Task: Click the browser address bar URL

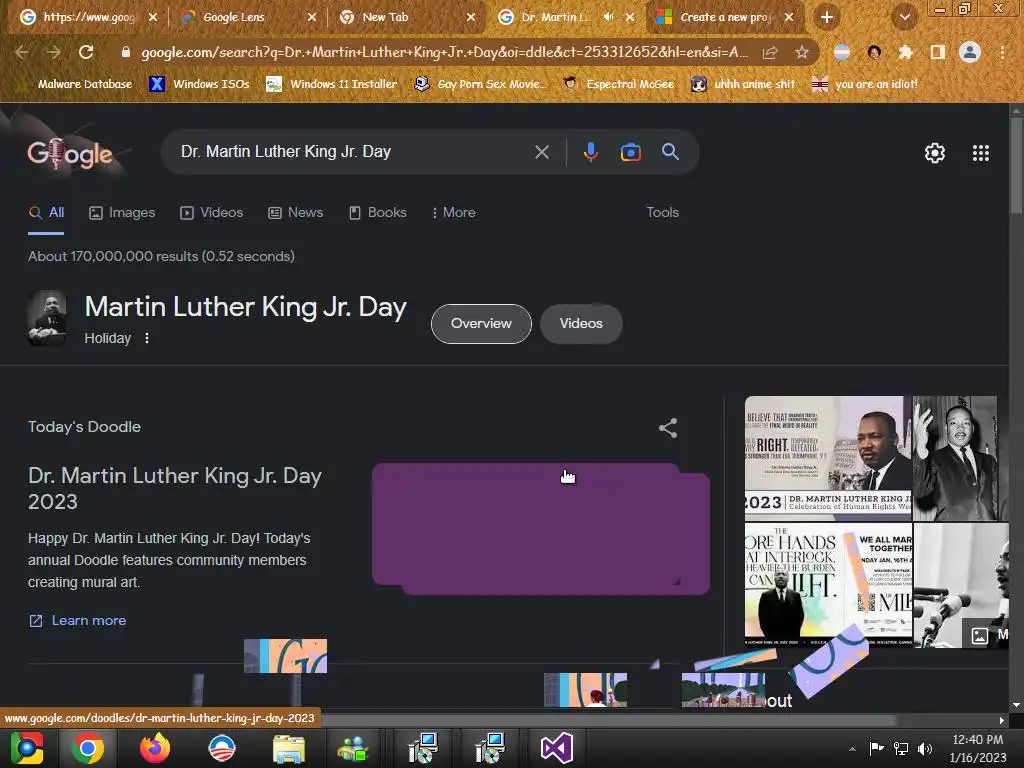Action: 444,52
